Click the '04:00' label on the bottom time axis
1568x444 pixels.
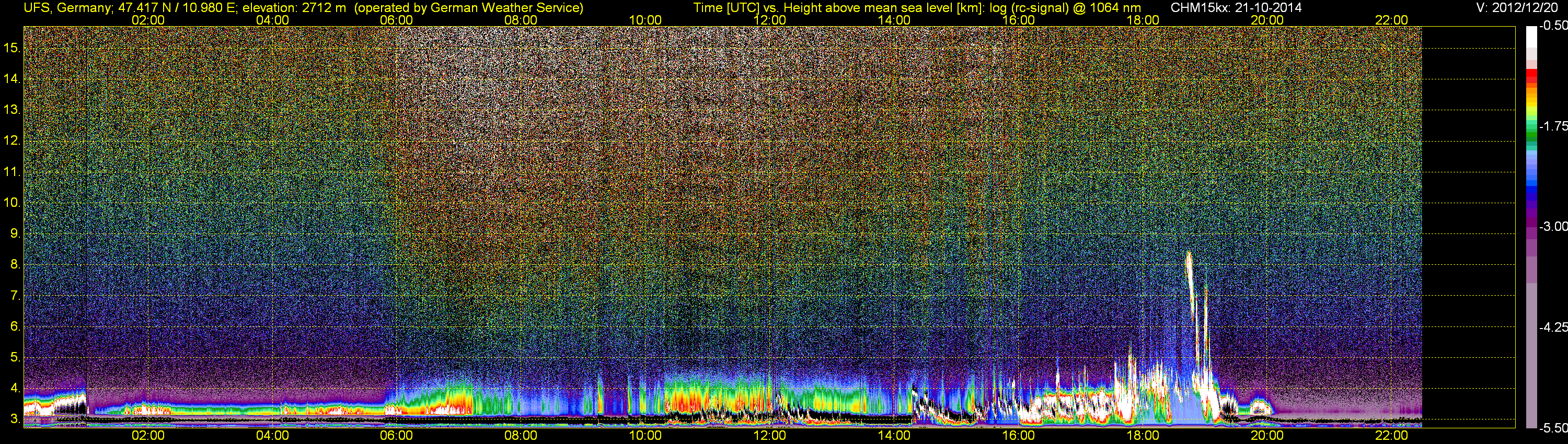(272, 436)
